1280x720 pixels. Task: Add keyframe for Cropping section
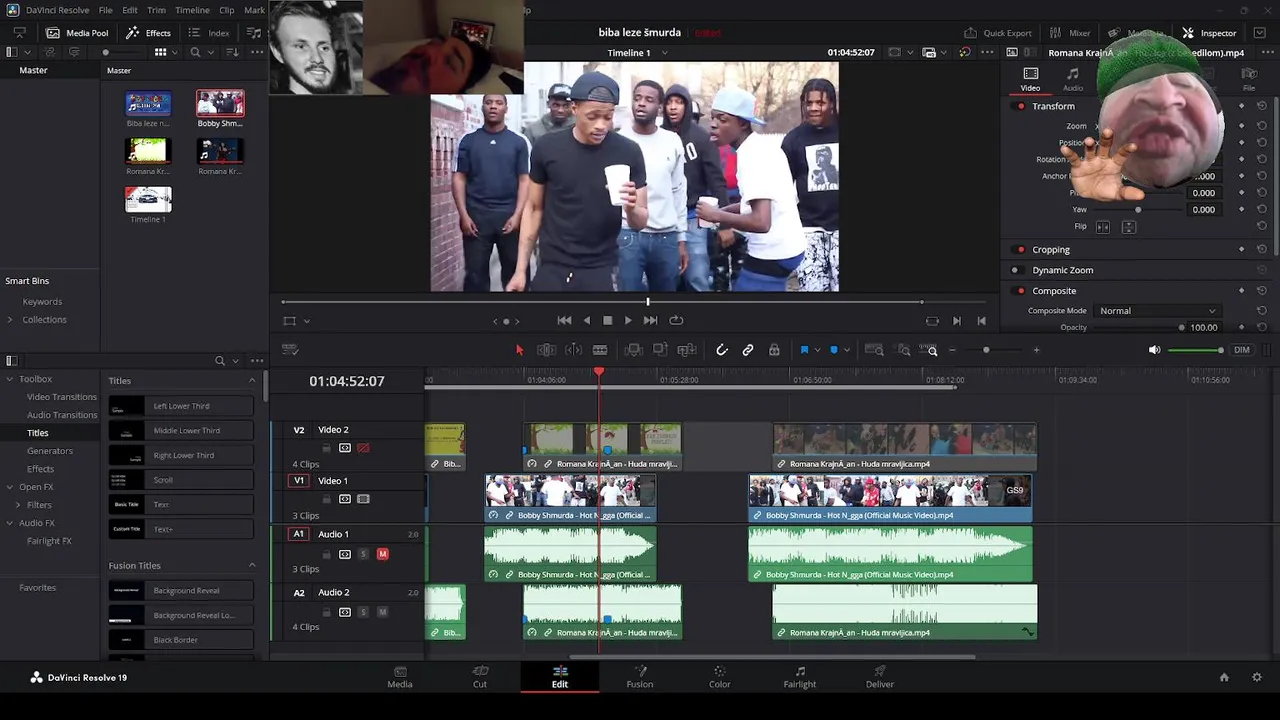pyautogui.click(x=1242, y=249)
